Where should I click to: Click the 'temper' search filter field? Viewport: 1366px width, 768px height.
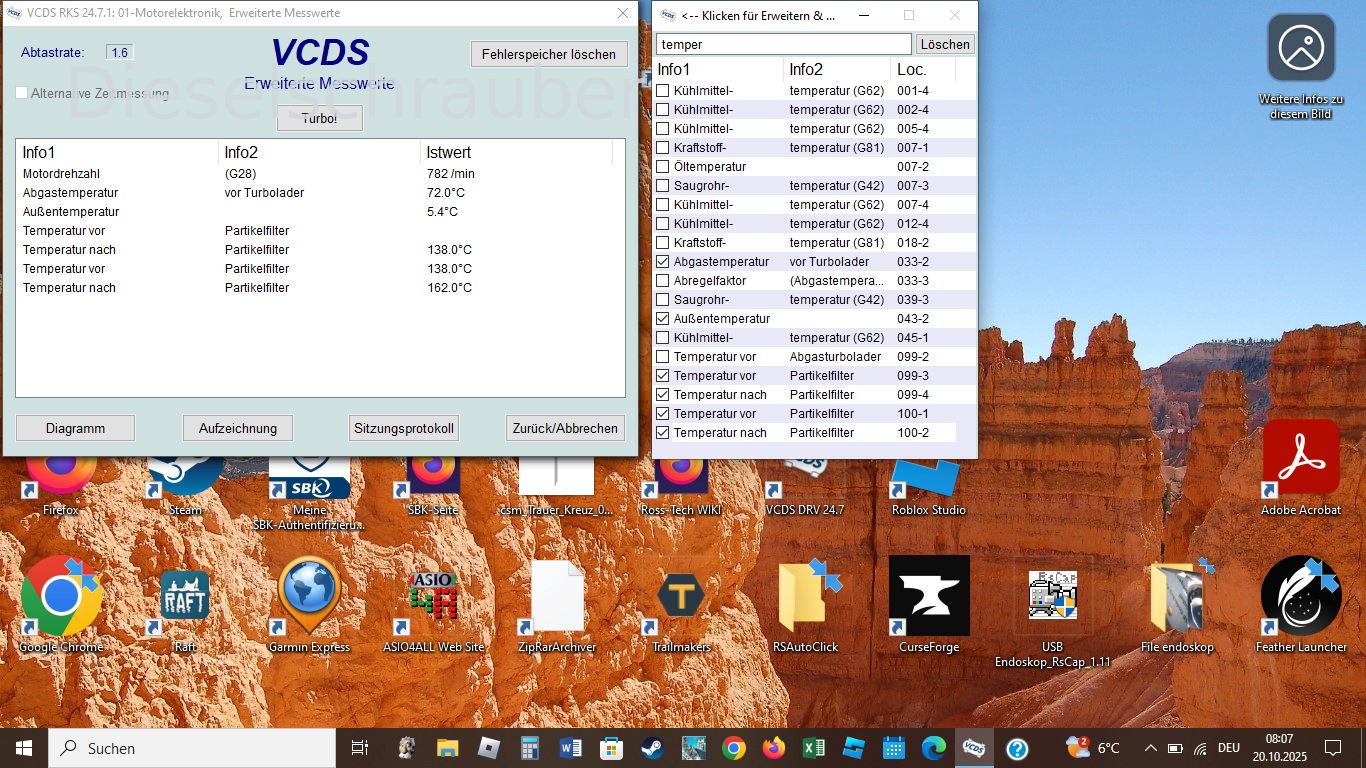click(x=783, y=44)
